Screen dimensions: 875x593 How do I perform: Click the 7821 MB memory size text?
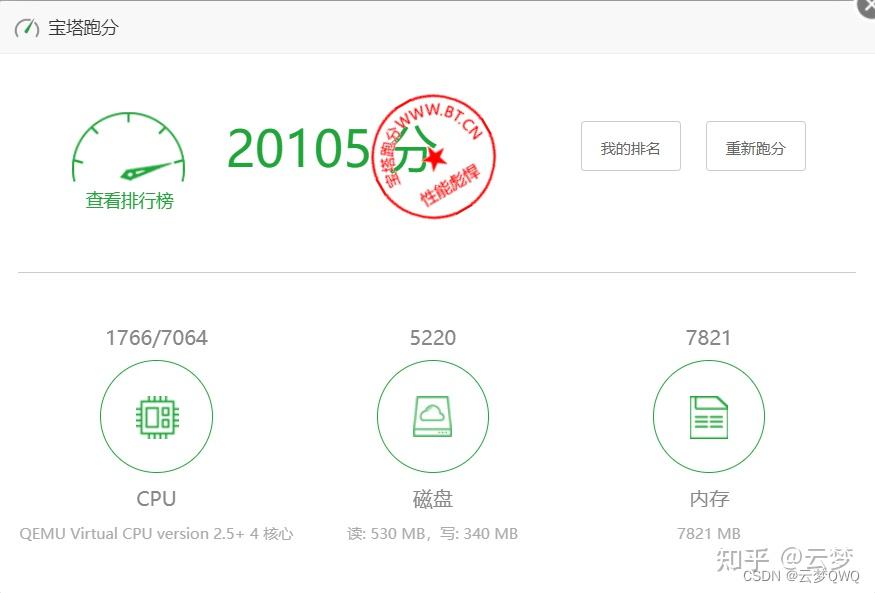tap(709, 533)
